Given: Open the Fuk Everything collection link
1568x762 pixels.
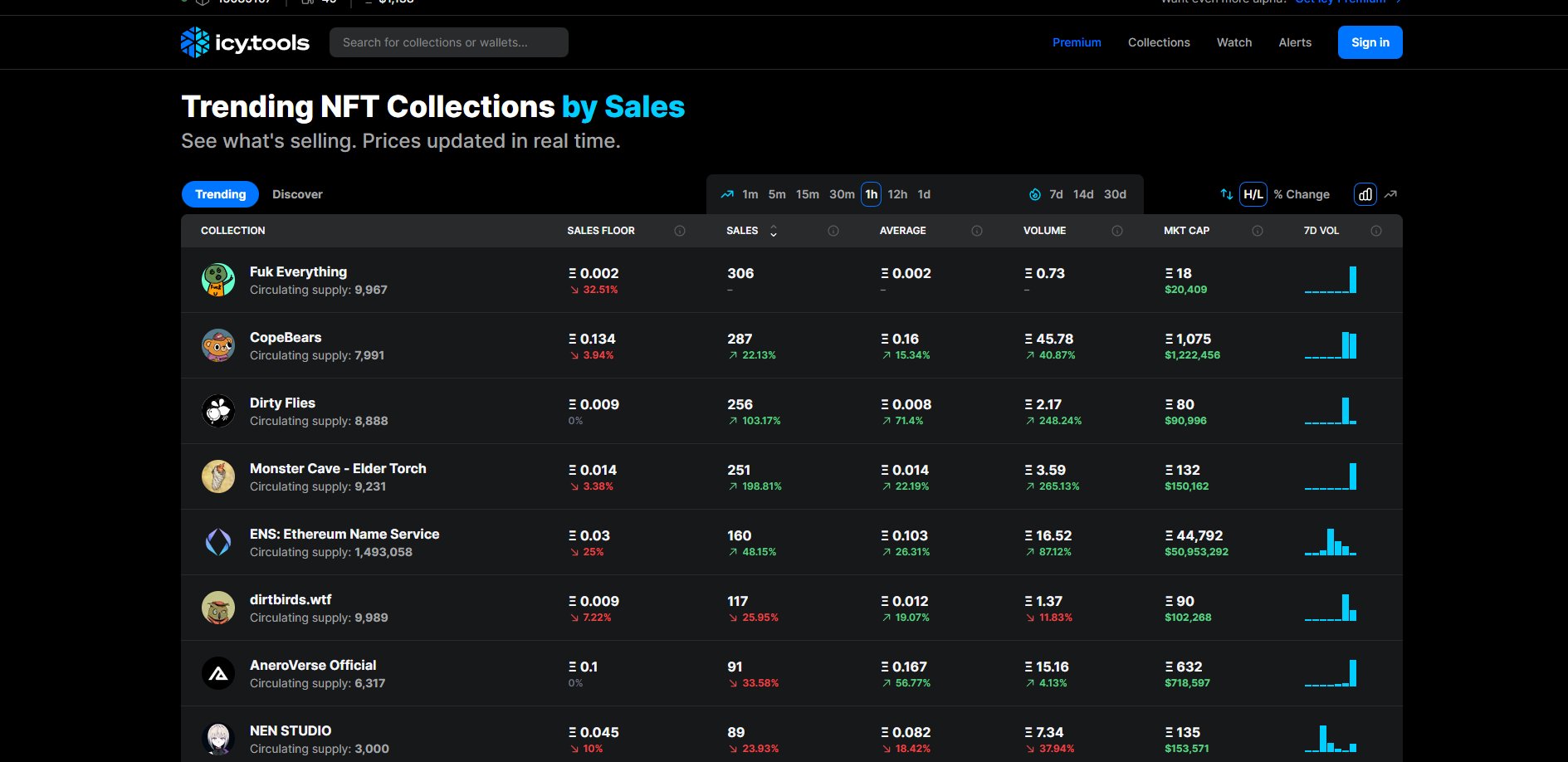Looking at the screenshot, I should [x=298, y=271].
